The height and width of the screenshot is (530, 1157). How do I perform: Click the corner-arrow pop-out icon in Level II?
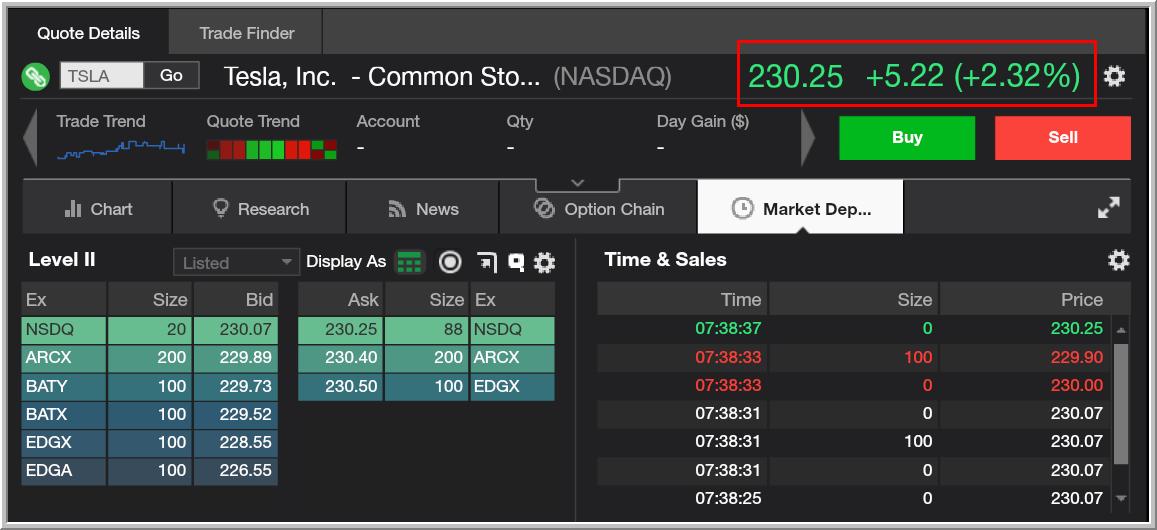[x=487, y=262]
